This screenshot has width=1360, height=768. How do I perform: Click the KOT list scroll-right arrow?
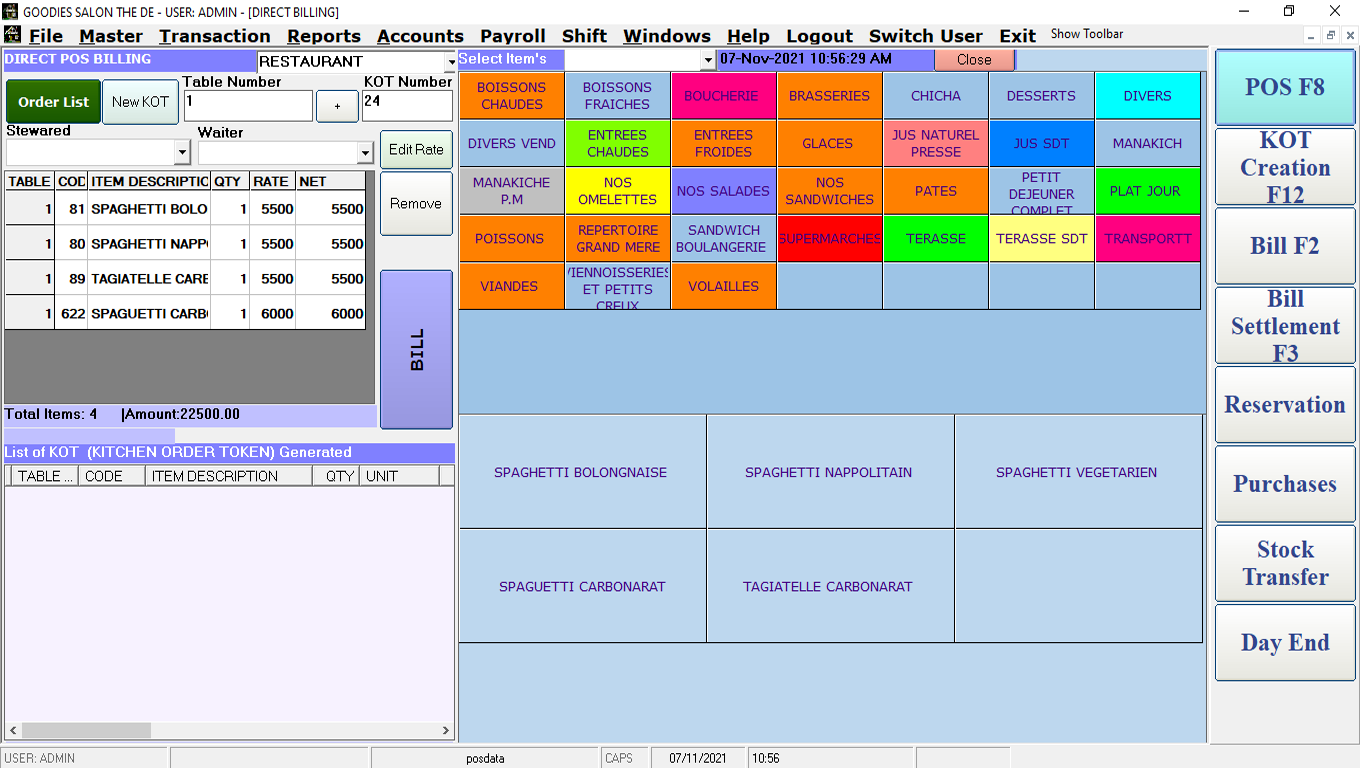[447, 731]
